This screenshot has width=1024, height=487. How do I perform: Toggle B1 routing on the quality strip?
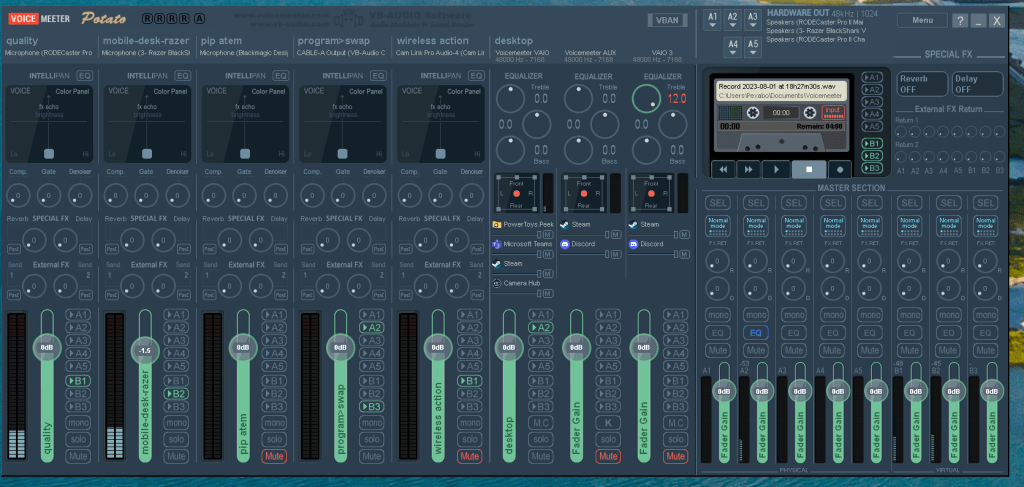(78, 381)
